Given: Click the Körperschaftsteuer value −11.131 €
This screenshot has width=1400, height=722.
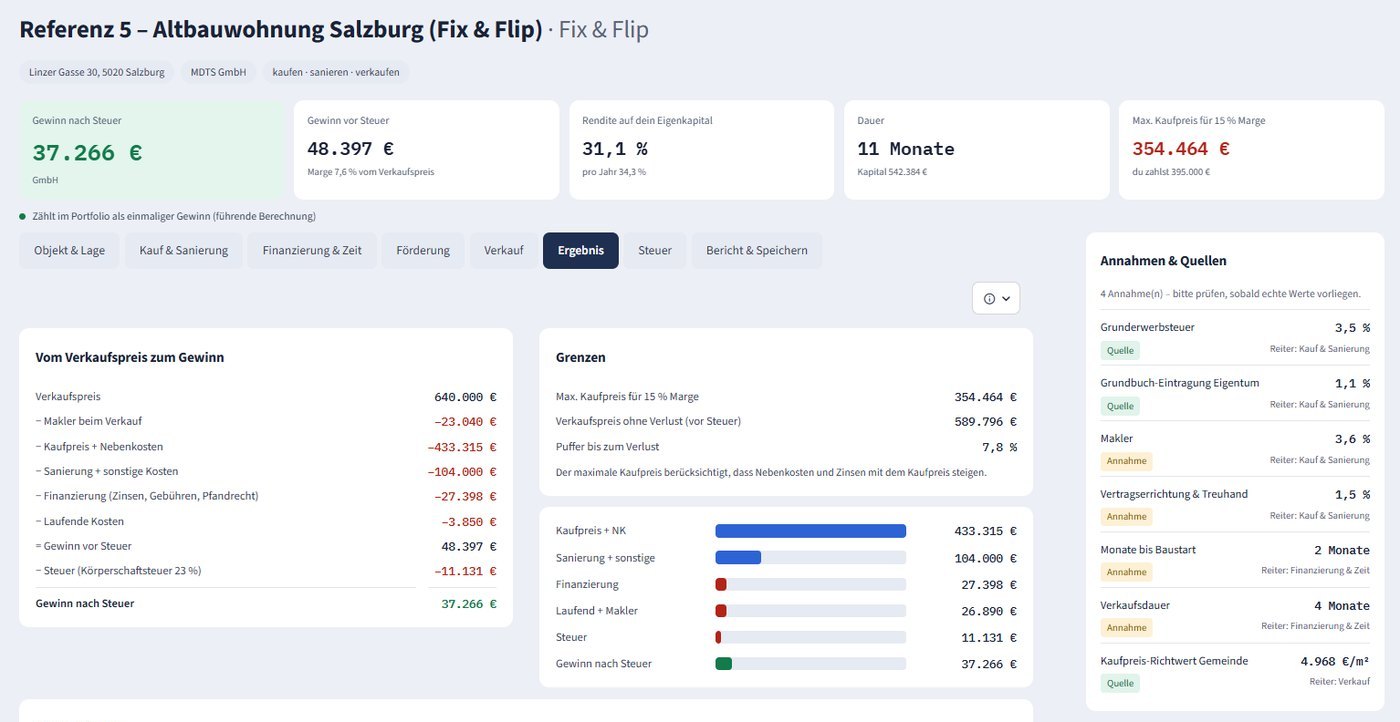Looking at the screenshot, I should point(465,571).
